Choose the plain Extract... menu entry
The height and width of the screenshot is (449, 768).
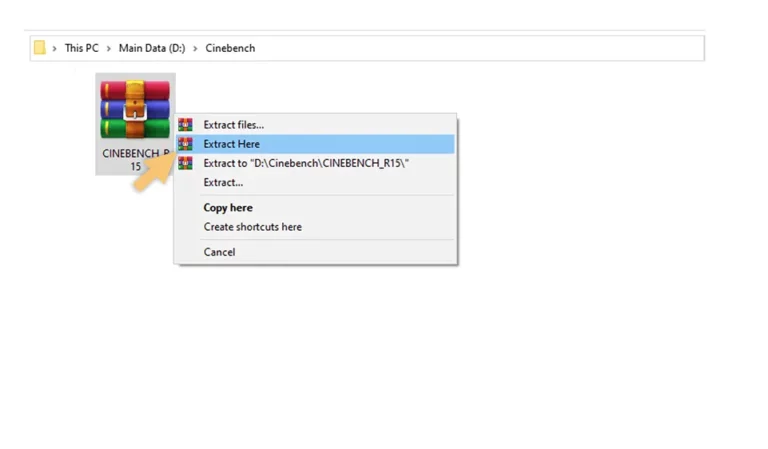315,182
